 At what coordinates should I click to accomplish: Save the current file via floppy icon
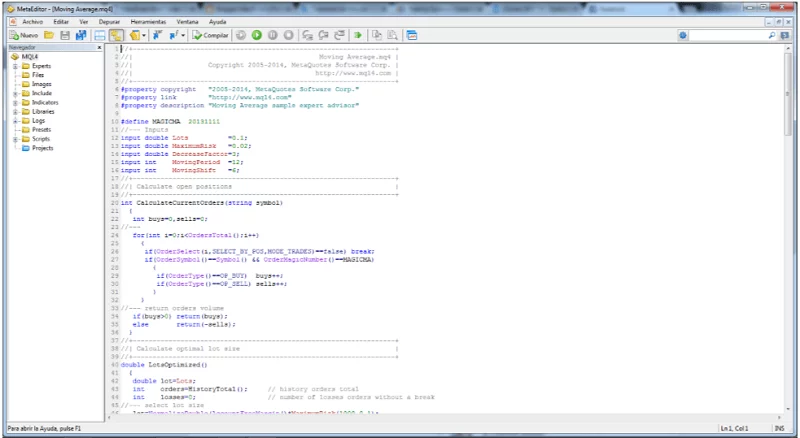65,35
